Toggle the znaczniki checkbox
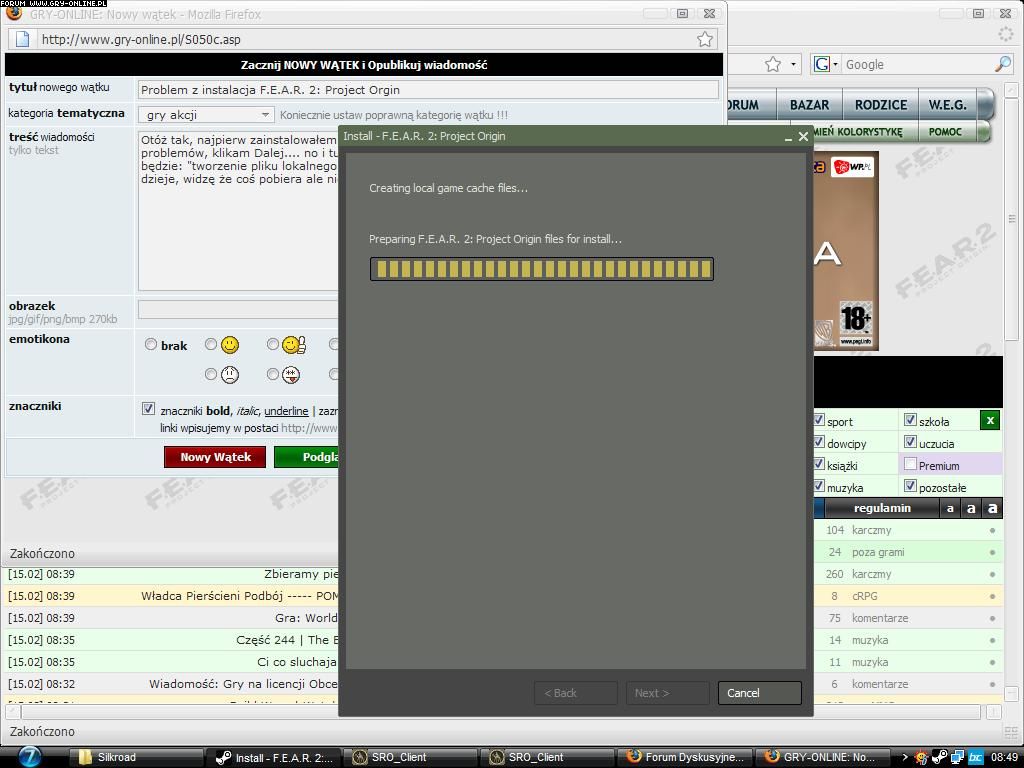 [148, 409]
